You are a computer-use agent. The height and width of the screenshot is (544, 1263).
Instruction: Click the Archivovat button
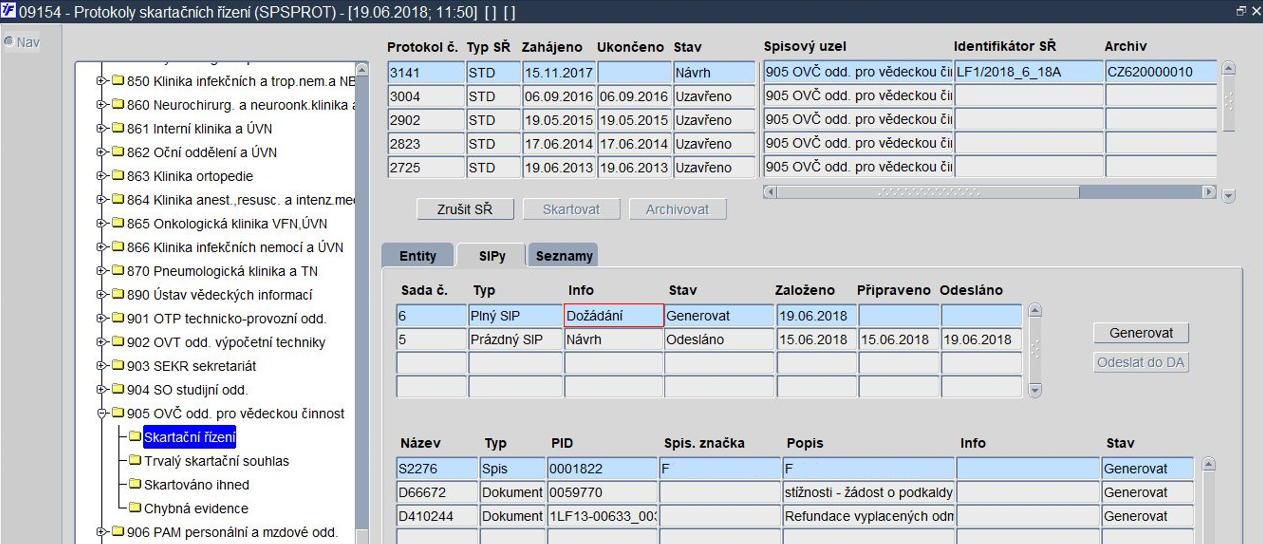677,209
